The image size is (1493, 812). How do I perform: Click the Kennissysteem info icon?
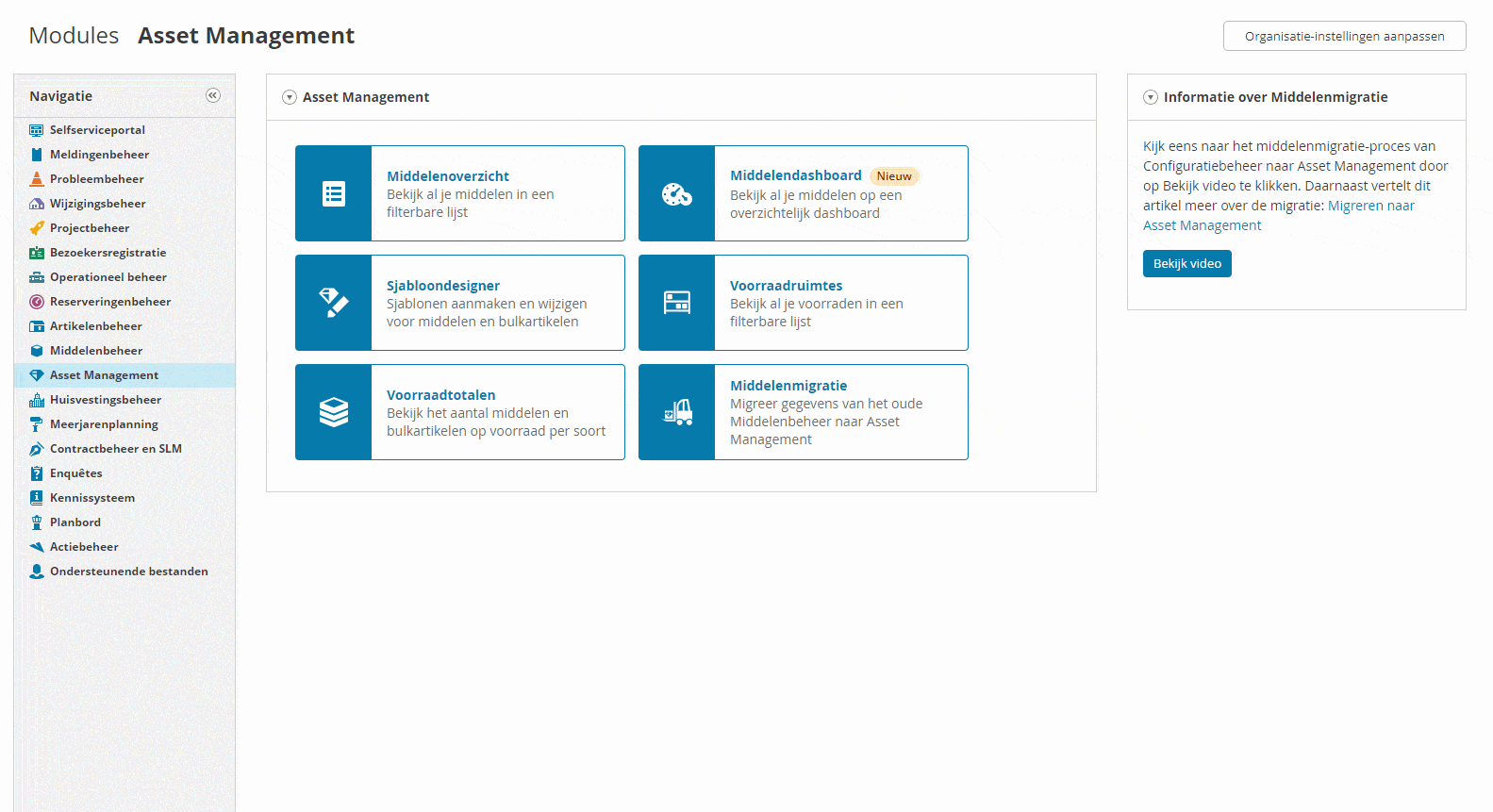pyautogui.click(x=37, y=498)
